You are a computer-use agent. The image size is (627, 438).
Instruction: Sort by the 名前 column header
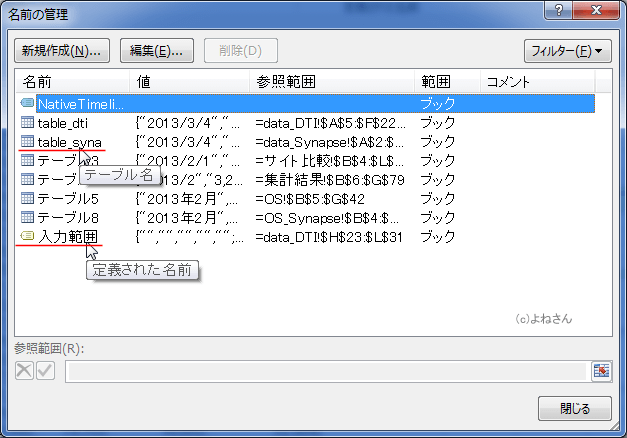(73, 82)
